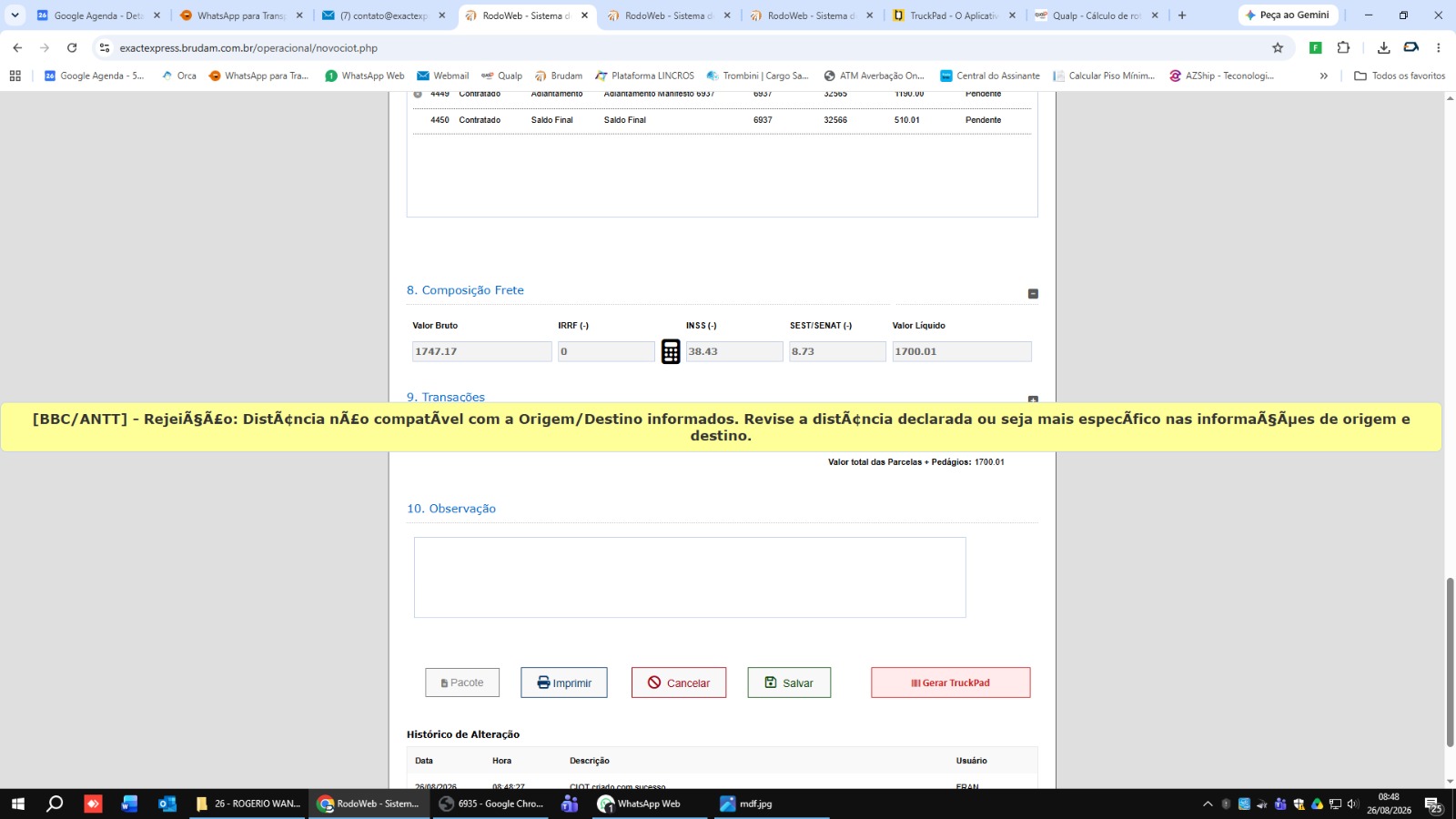Click the Imprimir button
Screen dimensions: 1456x819
[564, 682]
